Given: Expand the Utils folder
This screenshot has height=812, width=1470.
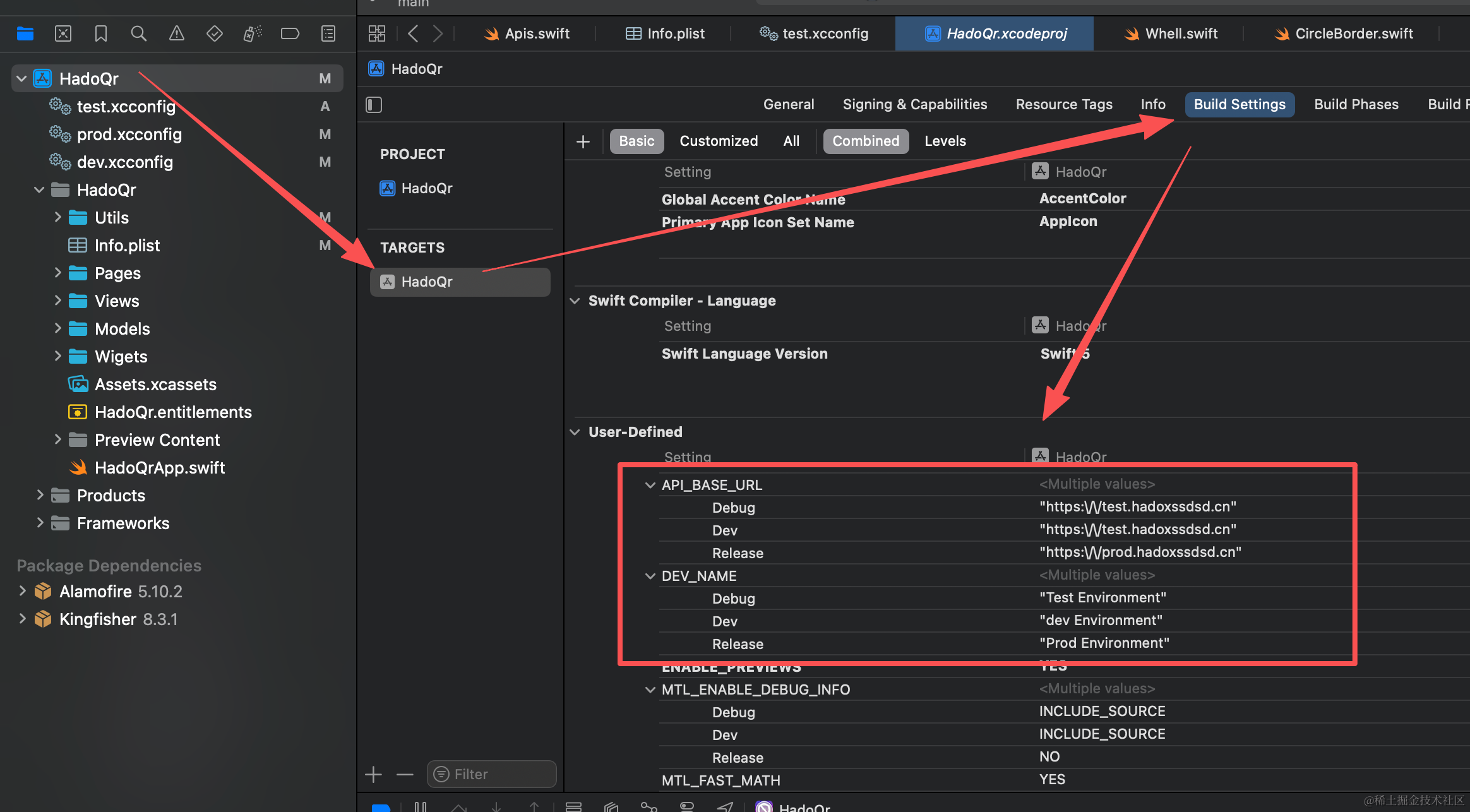Looking at the screenshot, I should (57, 218).
